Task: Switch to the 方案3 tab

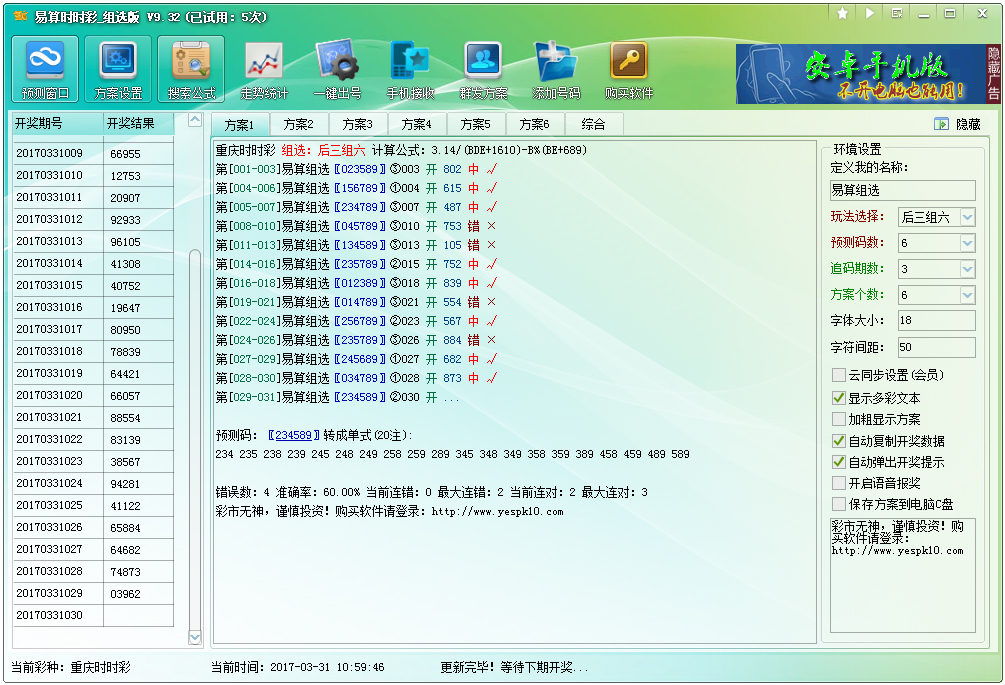Action: [x=358, y=124]
